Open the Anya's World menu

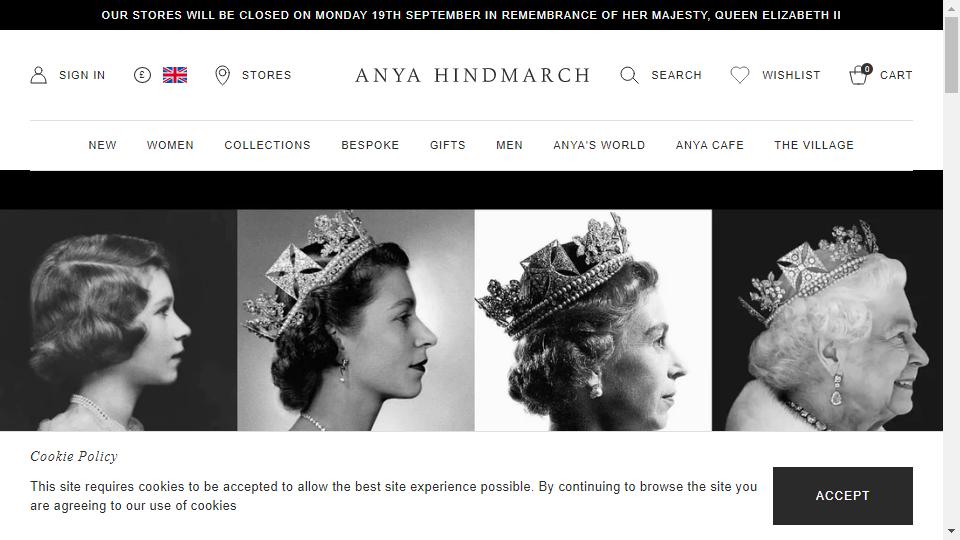point(599,145)
